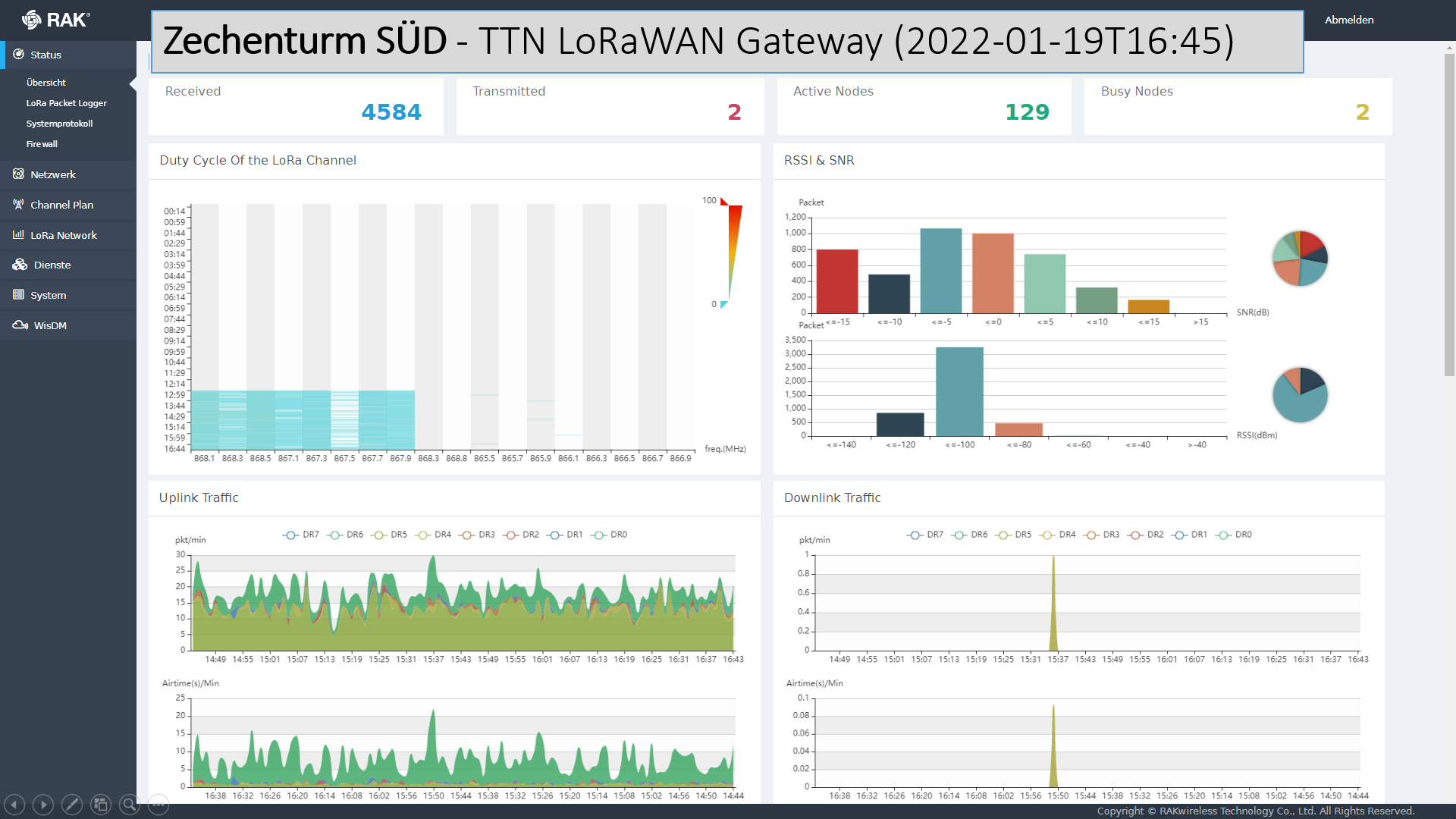1456x819 pixels.
Task: Go to previous slide using back arrow
Action: coord(14,805)
